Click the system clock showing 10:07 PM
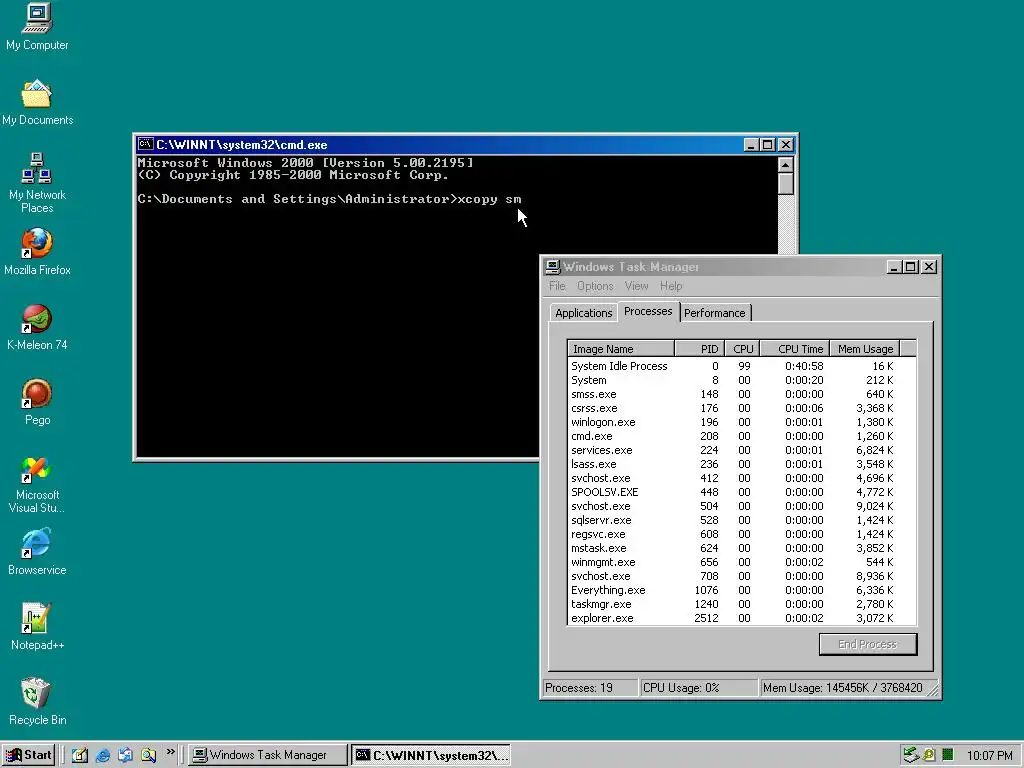This screenshot has width=1024, height=768. click(x=989, y=756)
